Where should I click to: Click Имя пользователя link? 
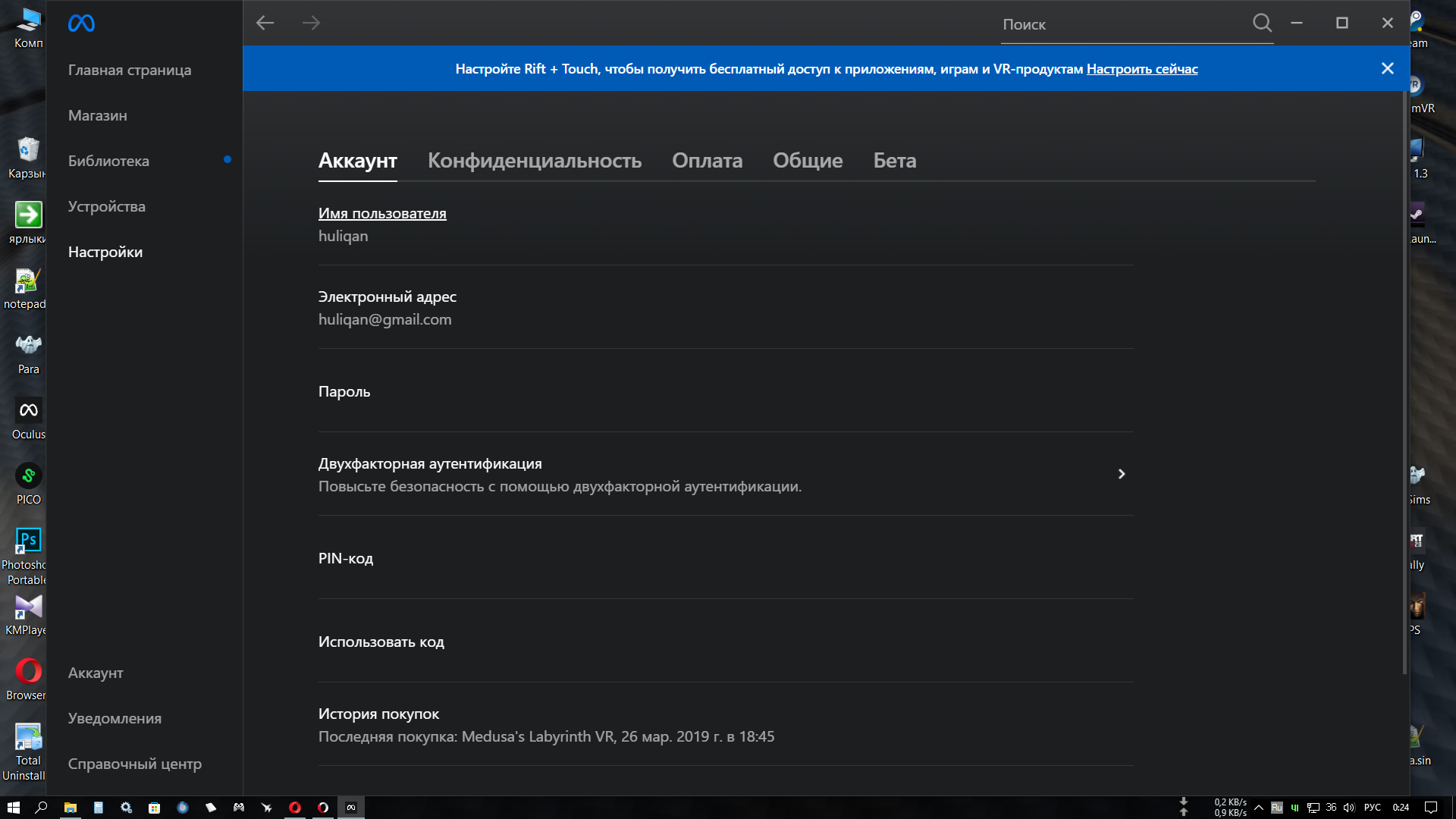click(x=382, y=213)
